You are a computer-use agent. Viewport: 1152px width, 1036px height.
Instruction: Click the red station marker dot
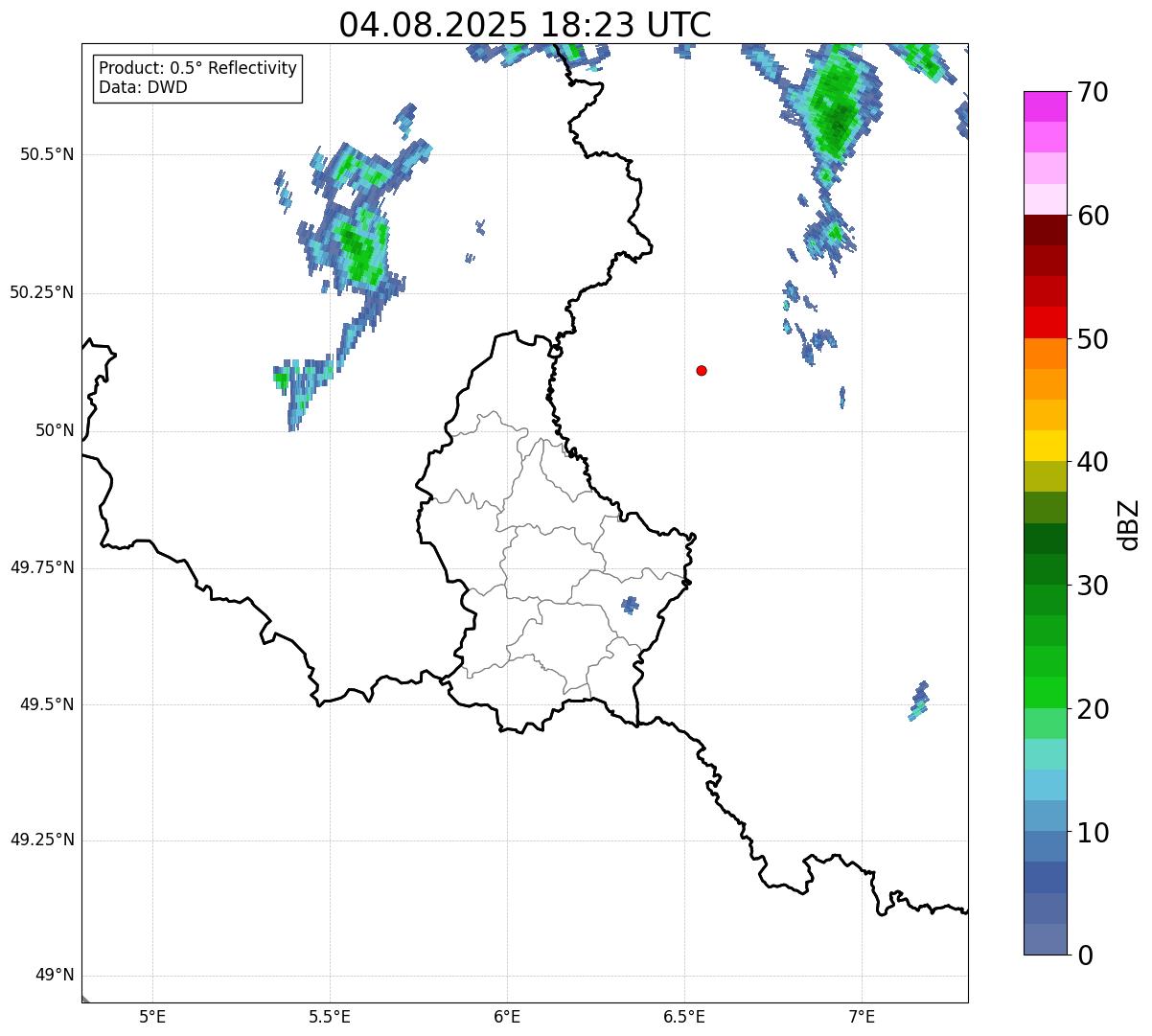[702, 370]
